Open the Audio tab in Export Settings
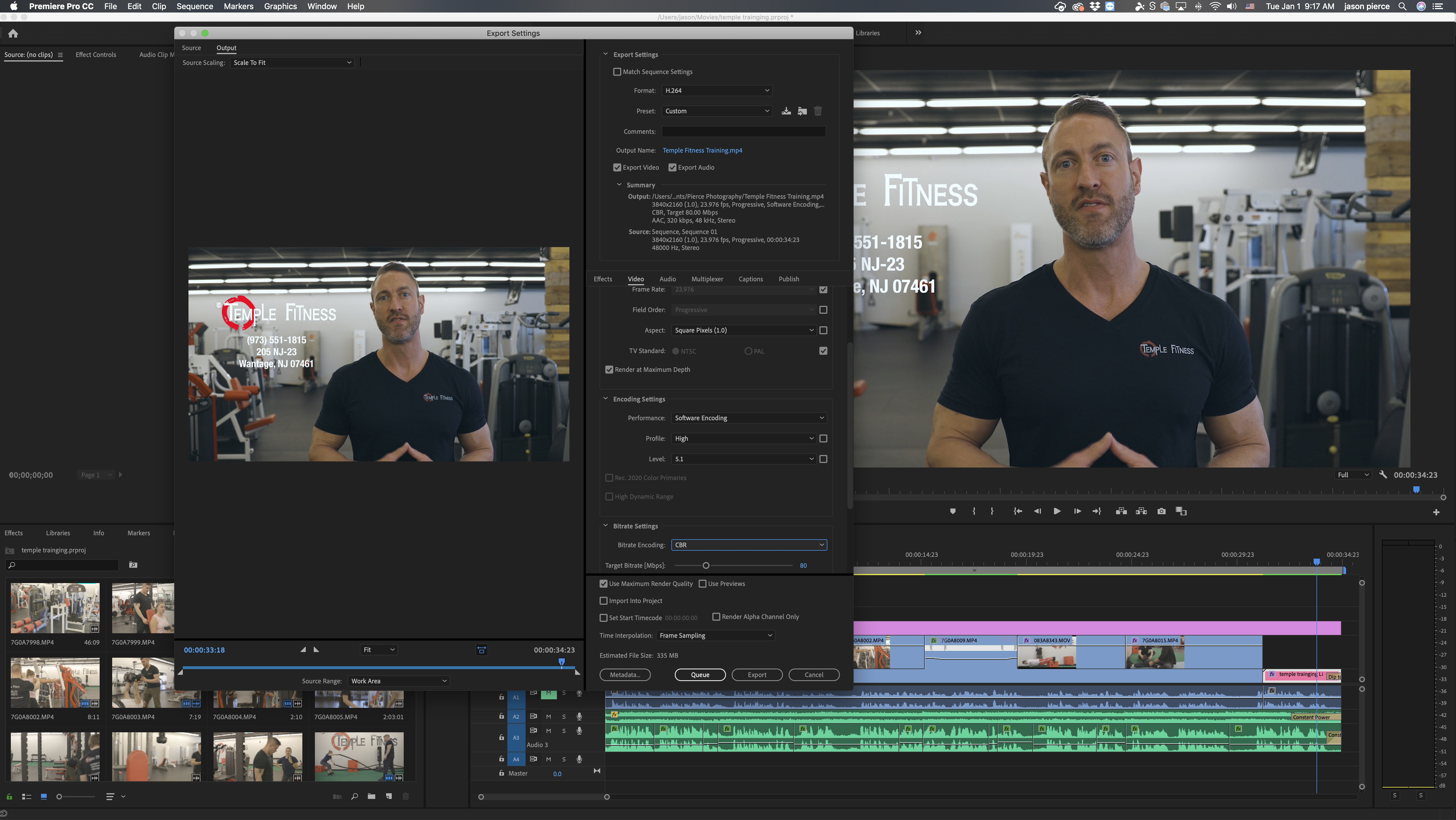 point(668,279)
